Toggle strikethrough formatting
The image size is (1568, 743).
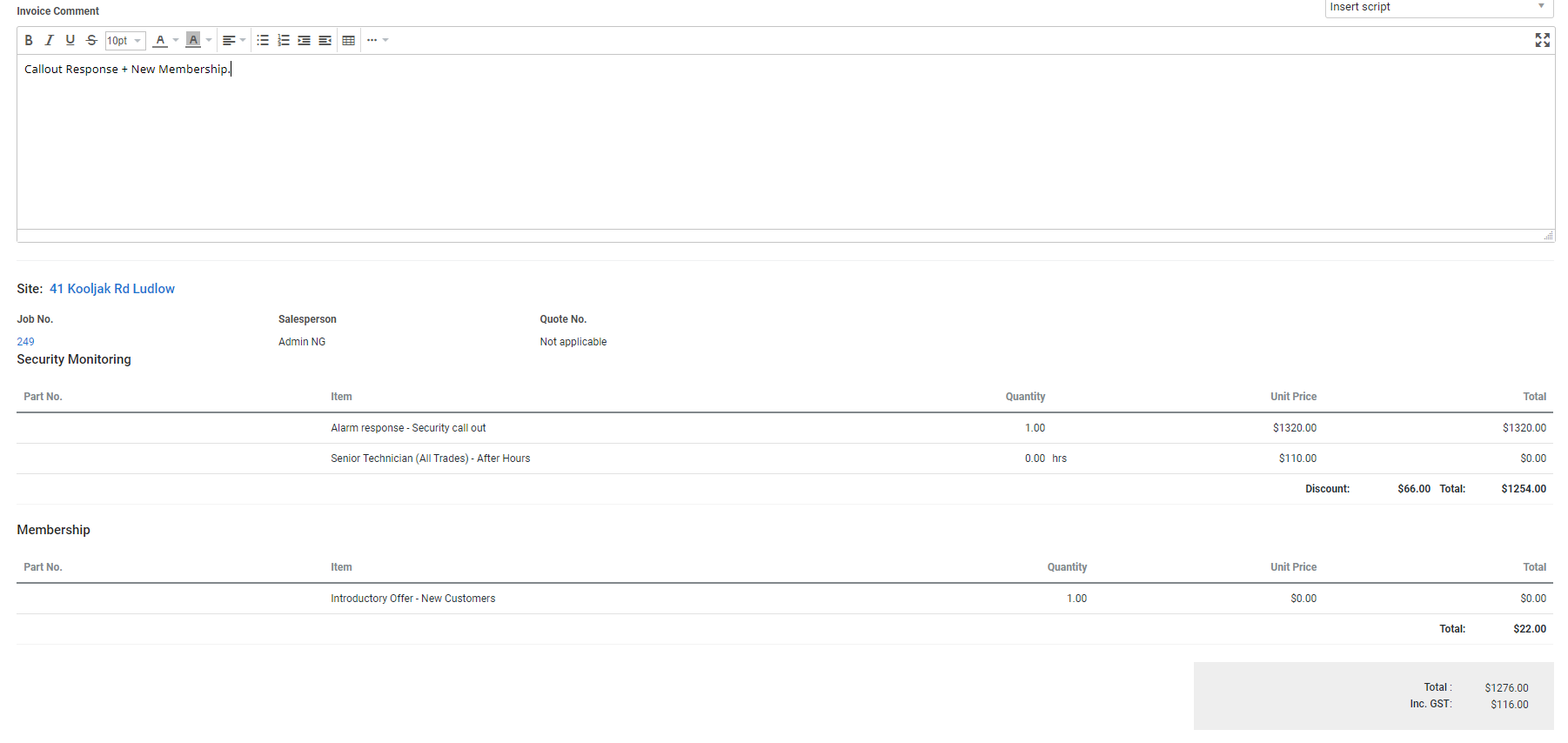(x=91, y=40)
